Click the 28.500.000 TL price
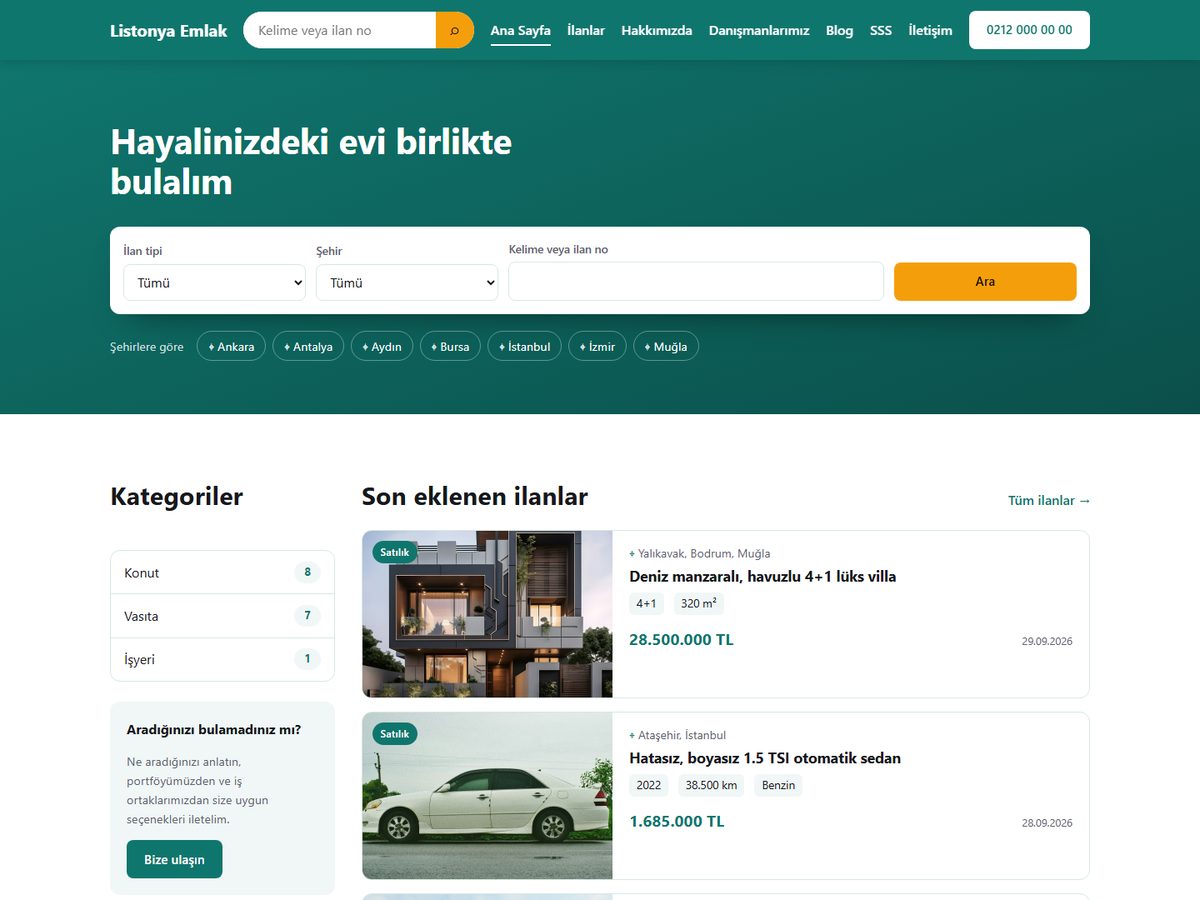Viewport: 1200px width, 900px height. pyautogui.click(x=681, y=639)
